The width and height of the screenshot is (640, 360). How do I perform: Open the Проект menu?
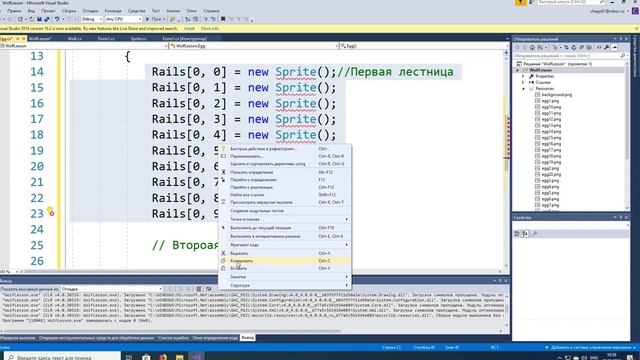tap(49, 11)
